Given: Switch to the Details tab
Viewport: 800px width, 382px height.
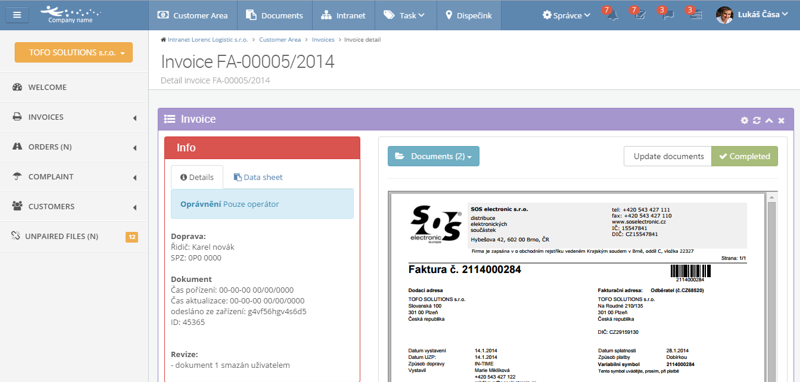Looking at the screenshot, I should click(x=197, y=177).
